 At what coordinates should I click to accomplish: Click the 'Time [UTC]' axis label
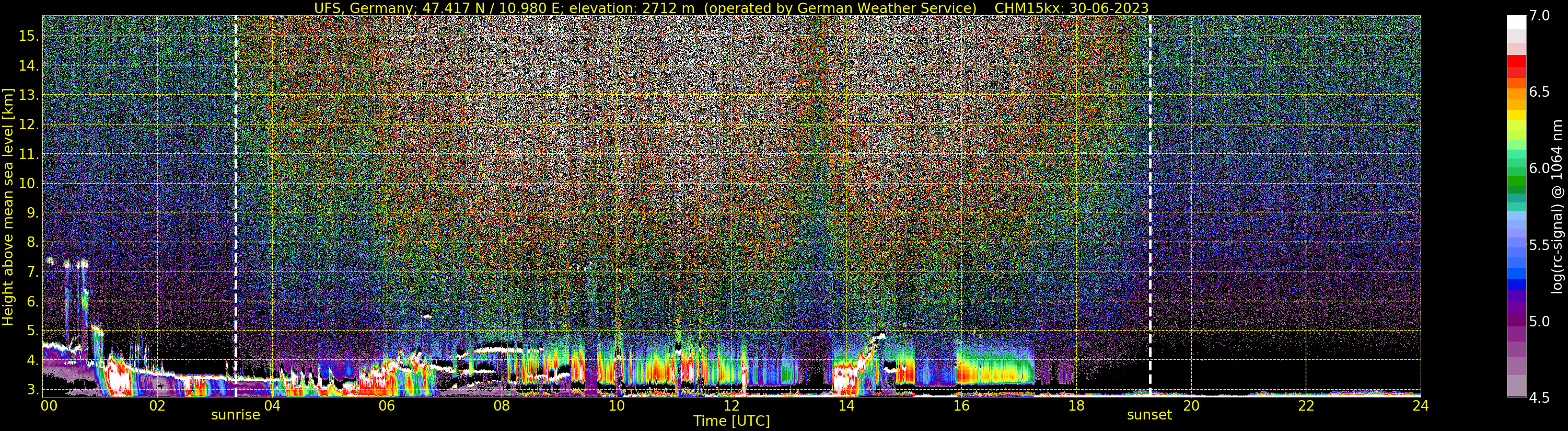pos(731,421)
